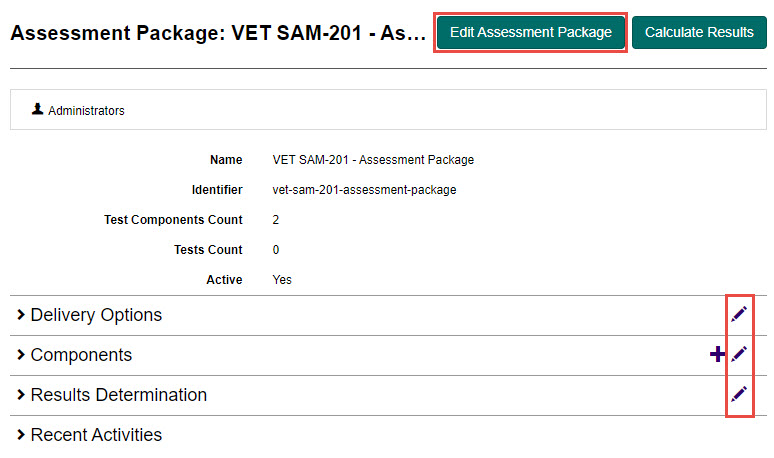Click the Delivery Options section title

(96, 315)
